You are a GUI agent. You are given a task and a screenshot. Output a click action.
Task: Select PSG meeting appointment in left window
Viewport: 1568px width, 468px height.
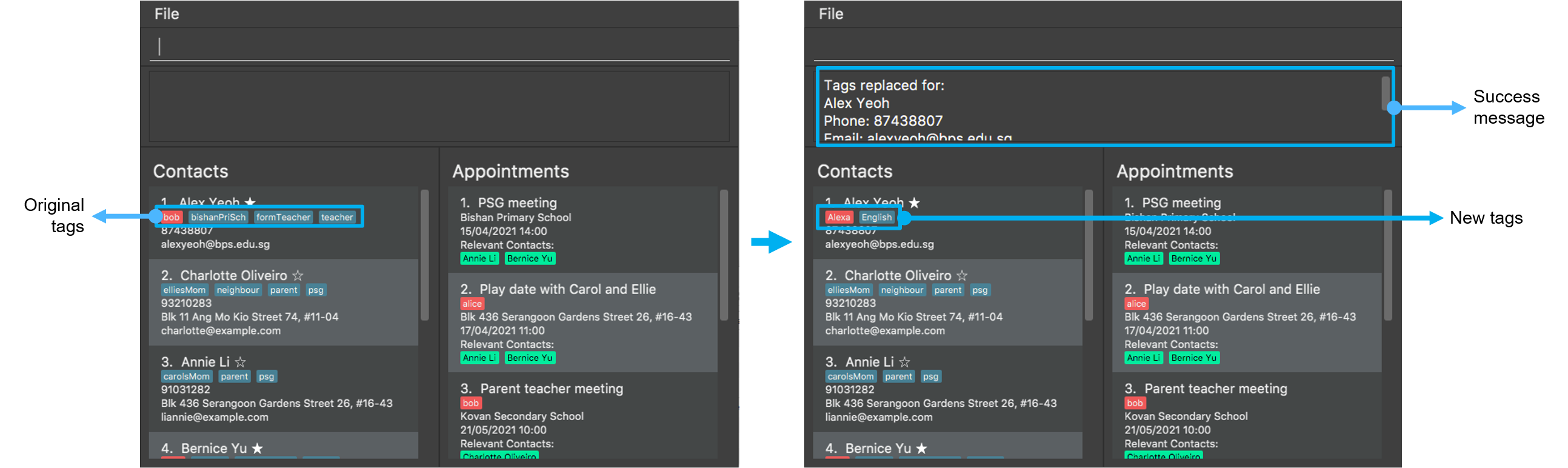(582, 229)
